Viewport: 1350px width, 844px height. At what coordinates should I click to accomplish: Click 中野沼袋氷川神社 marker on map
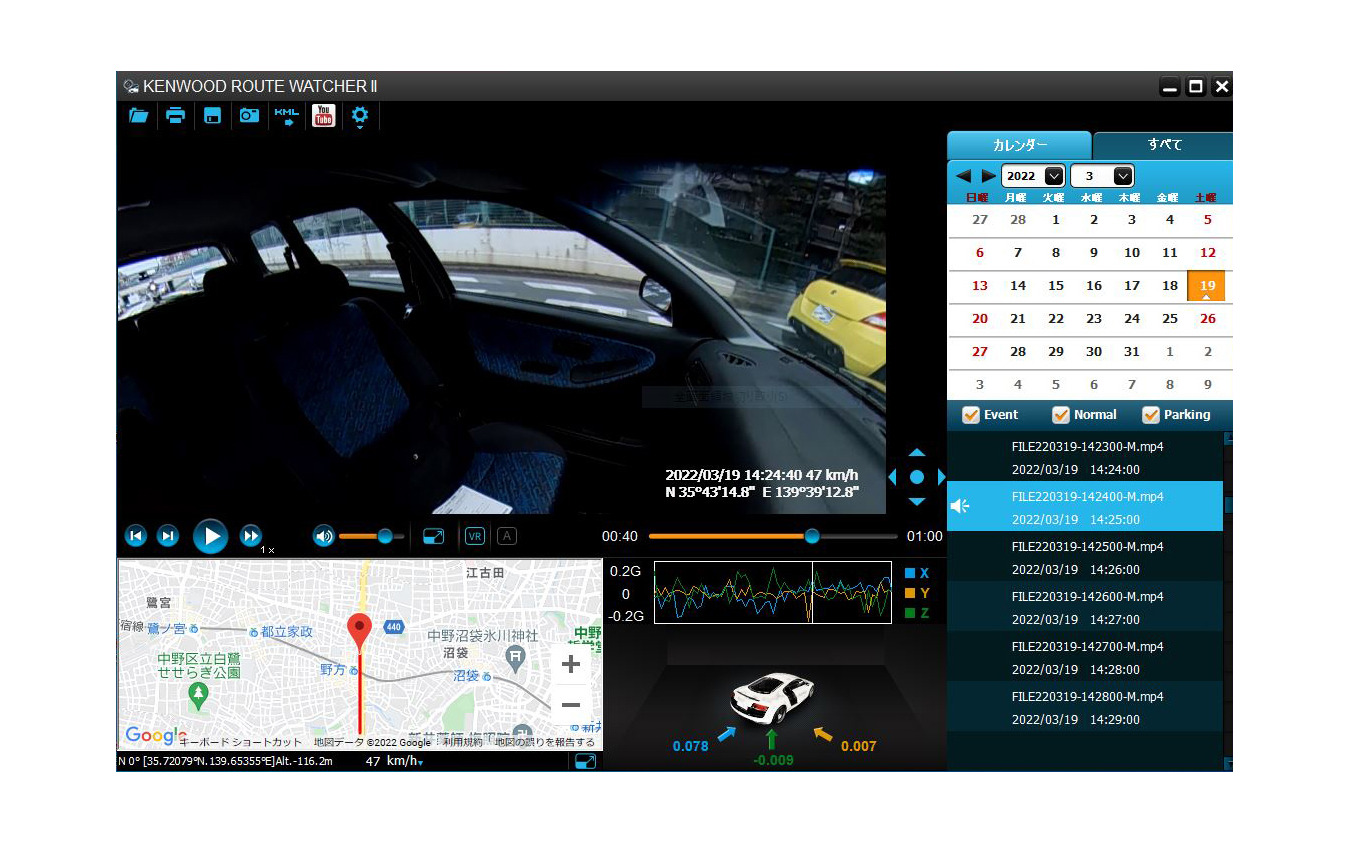(515, 657)
